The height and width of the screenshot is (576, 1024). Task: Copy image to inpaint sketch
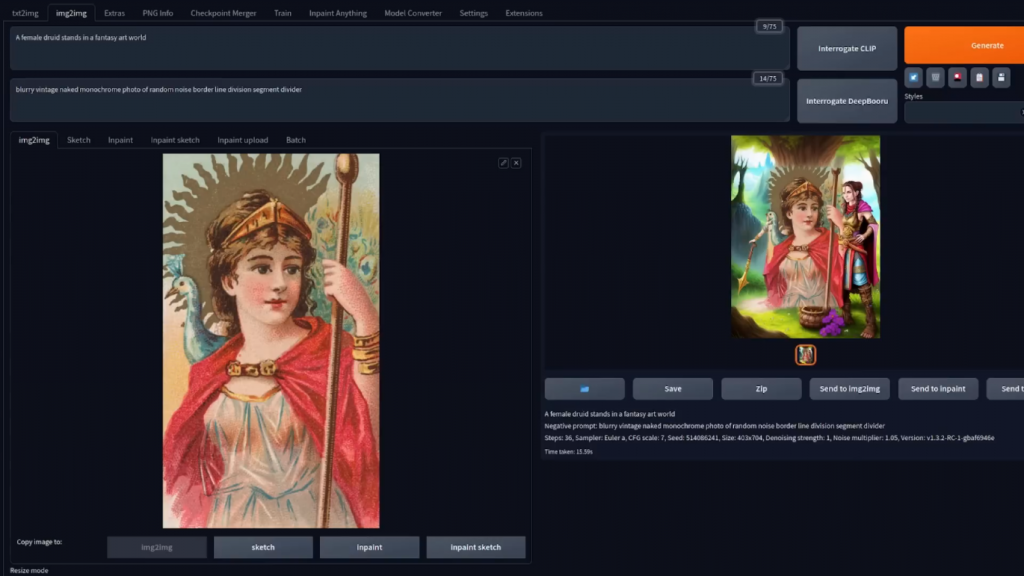(476, 547)
